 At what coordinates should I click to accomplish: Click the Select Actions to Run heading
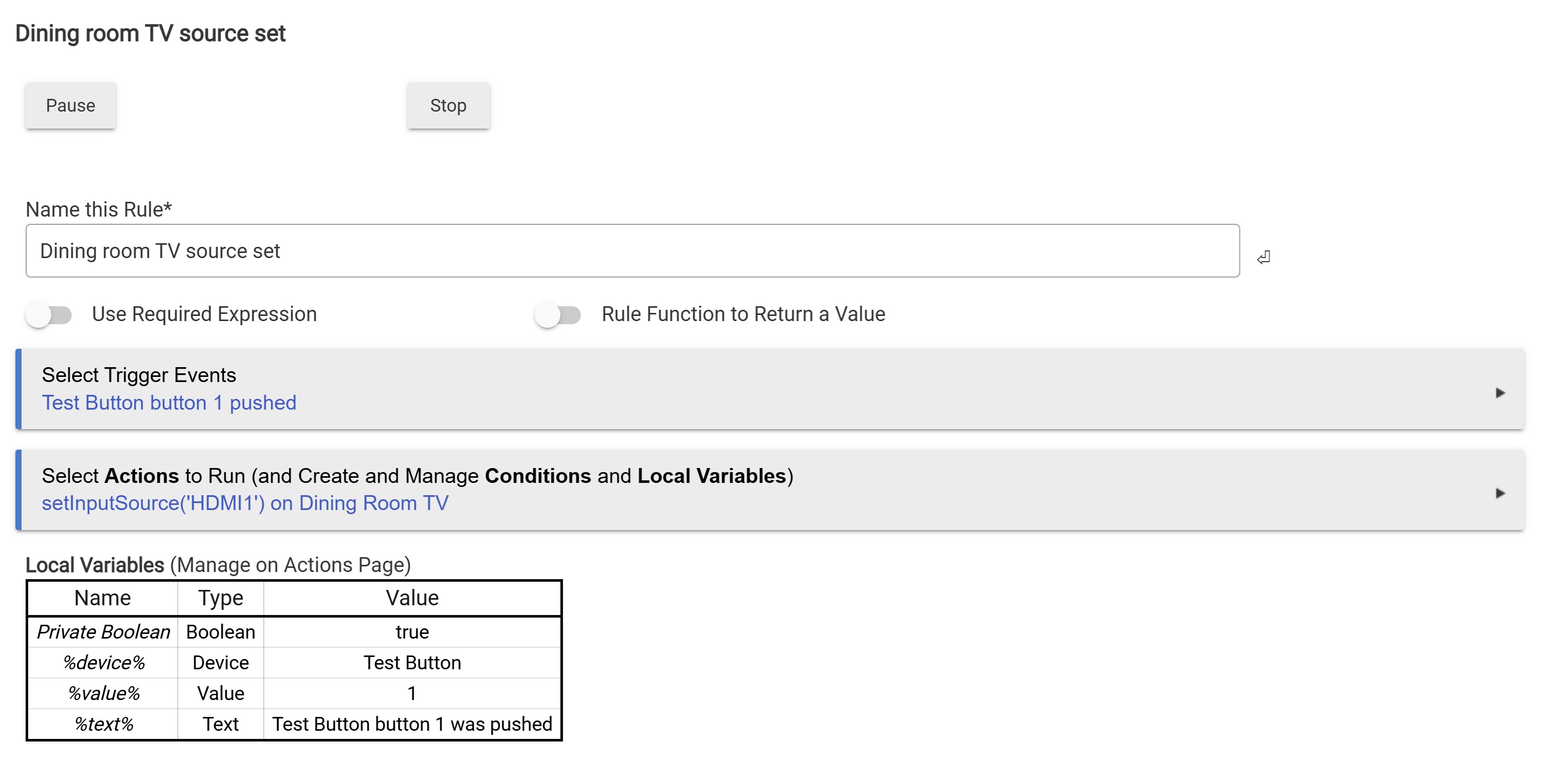417,476
